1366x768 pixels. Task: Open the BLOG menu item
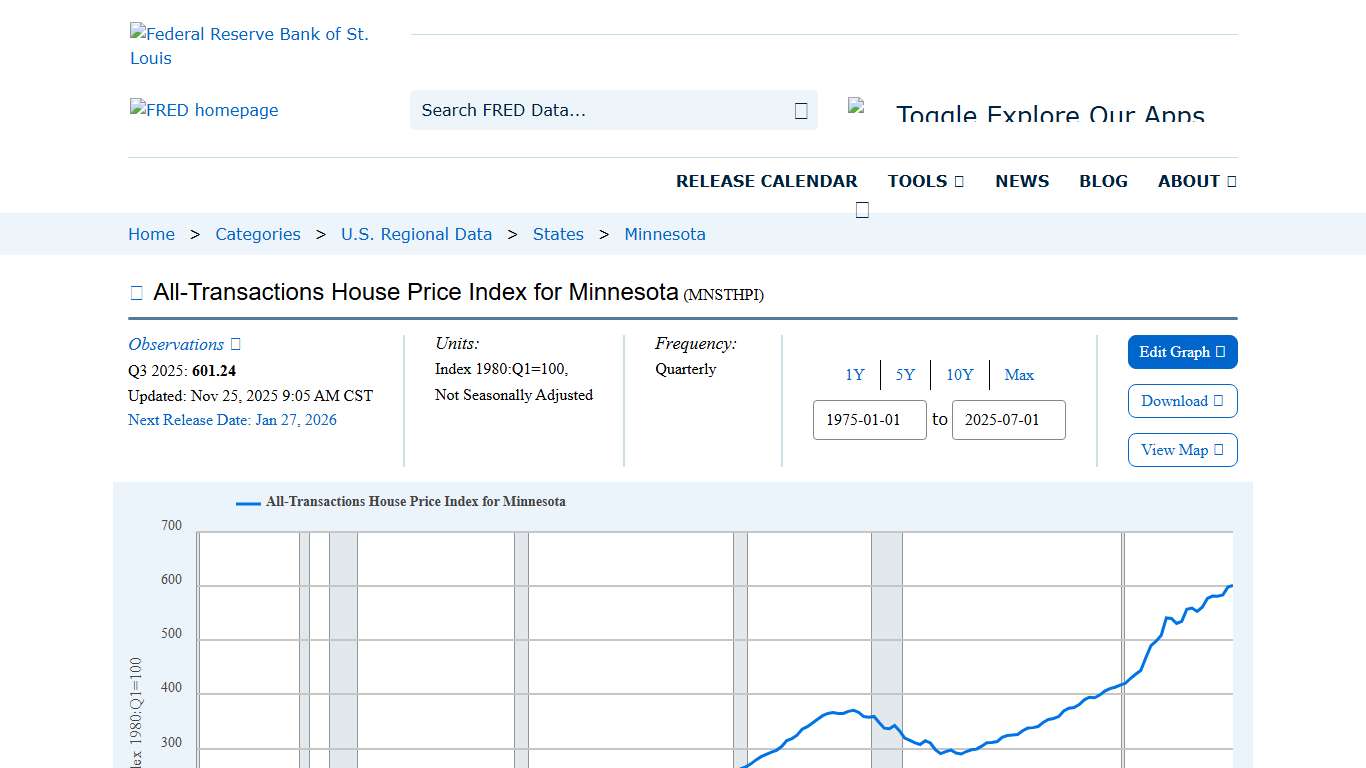[x=1103, y=181]
